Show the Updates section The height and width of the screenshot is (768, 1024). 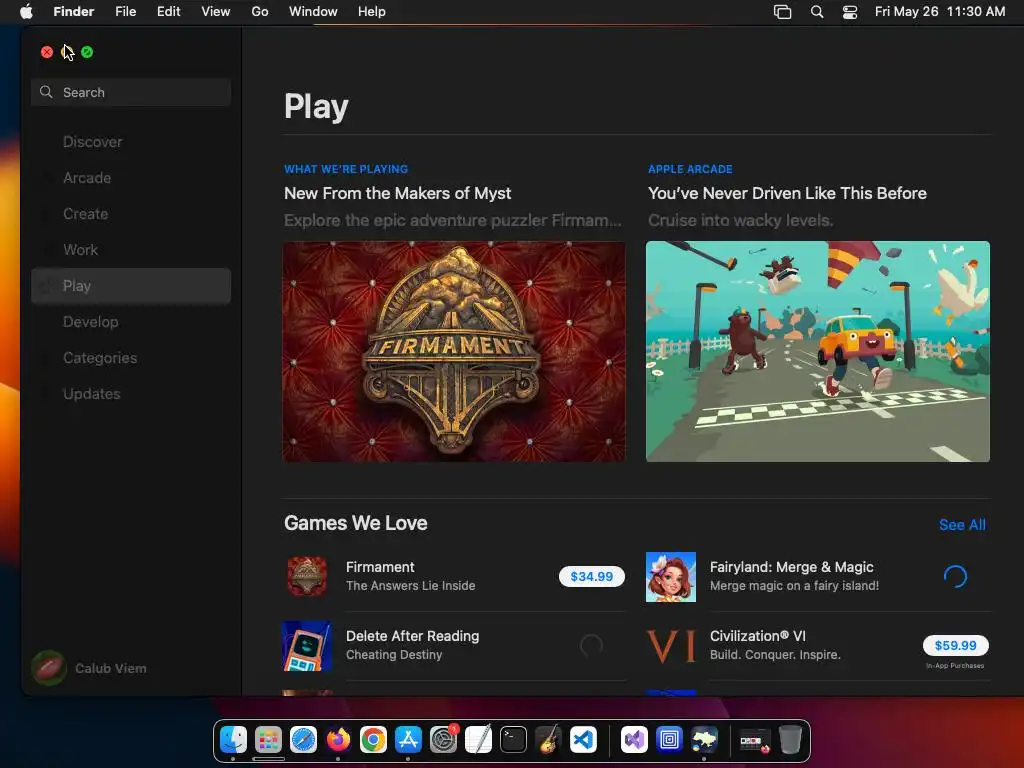click(131, 394)
